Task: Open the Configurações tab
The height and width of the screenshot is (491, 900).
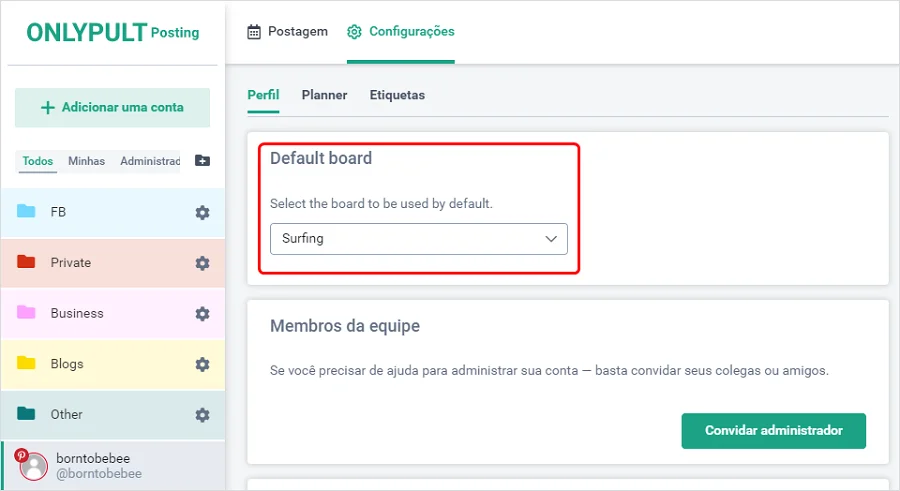Action: pos(401,32)
